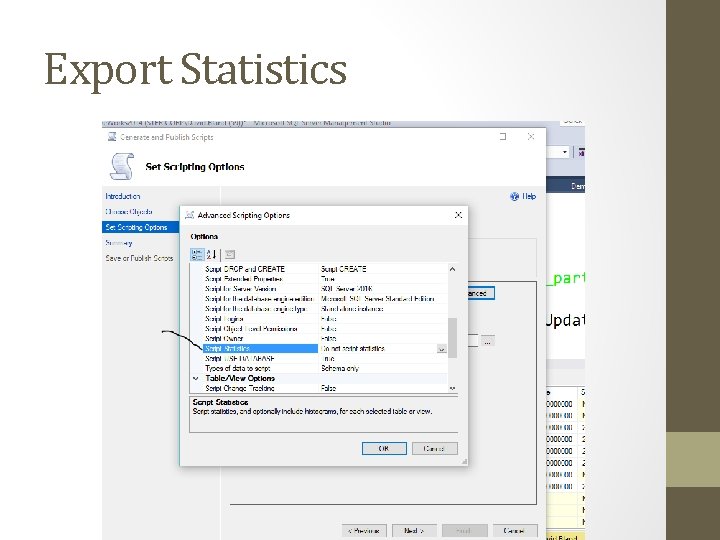
Task: Click Cancel in Advanced Scripting Options
Action: click(434, 449)
